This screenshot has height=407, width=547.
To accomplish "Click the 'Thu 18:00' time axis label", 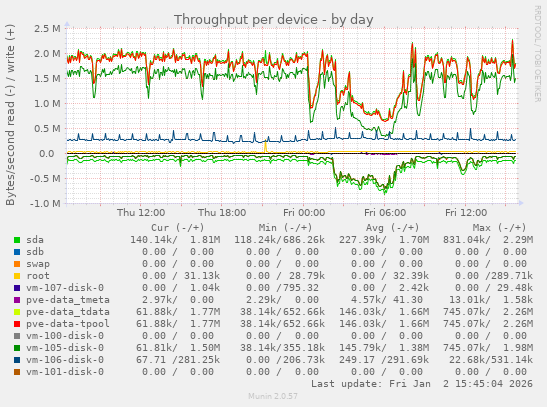I will (222, 213).
